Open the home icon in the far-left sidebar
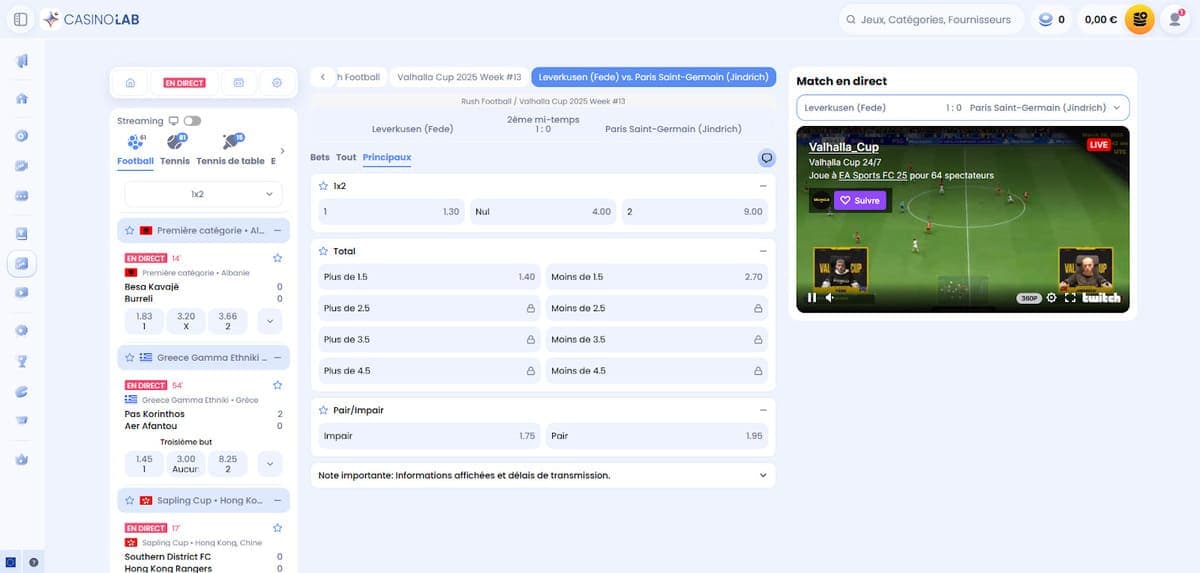Screen dimensions: 1200x573 click(x=22, y=99)
